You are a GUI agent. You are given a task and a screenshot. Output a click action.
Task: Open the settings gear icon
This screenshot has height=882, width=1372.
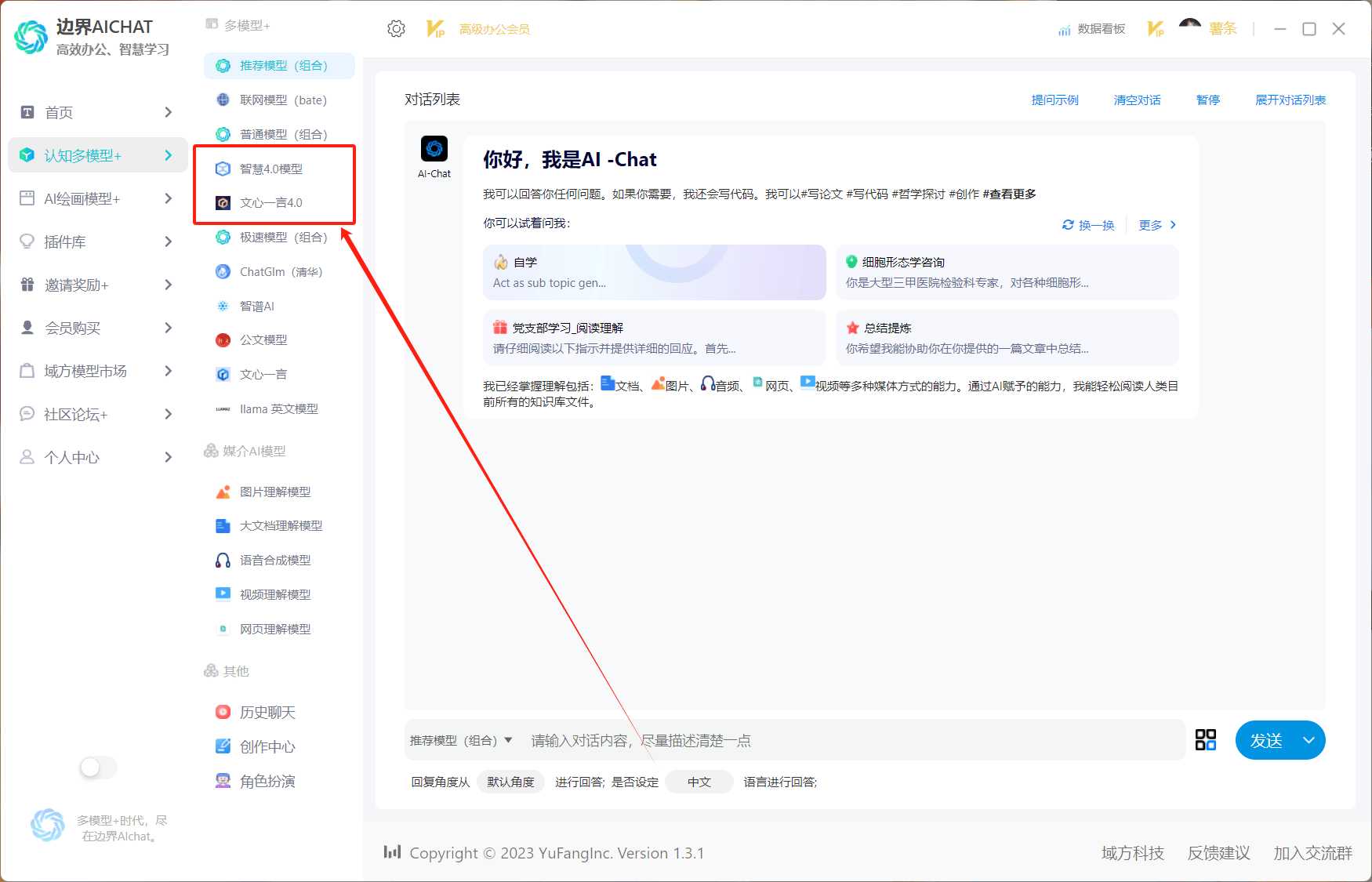pos(396,29)
